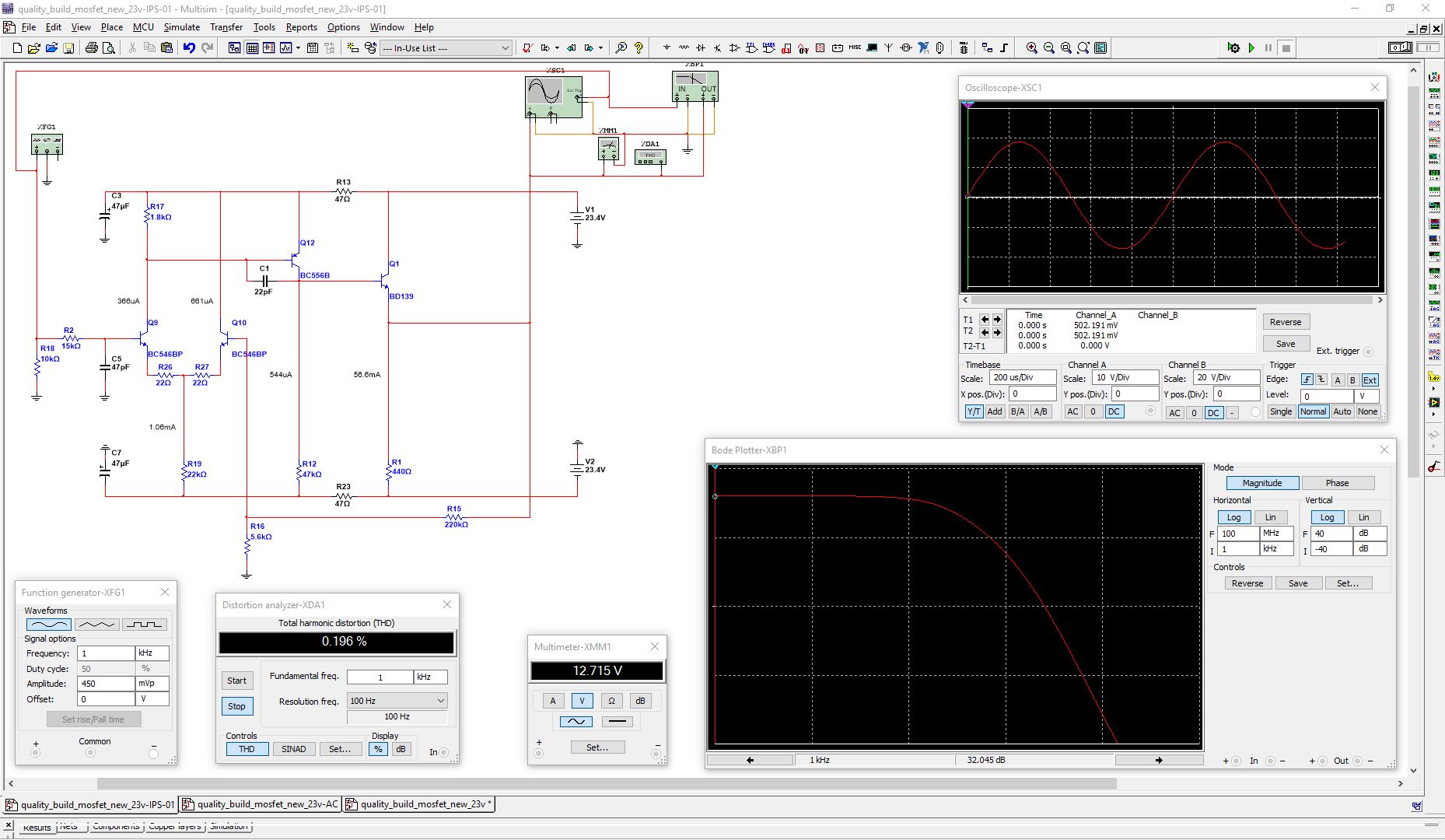Click the Electrical rules check icon

tap(527, 48)
